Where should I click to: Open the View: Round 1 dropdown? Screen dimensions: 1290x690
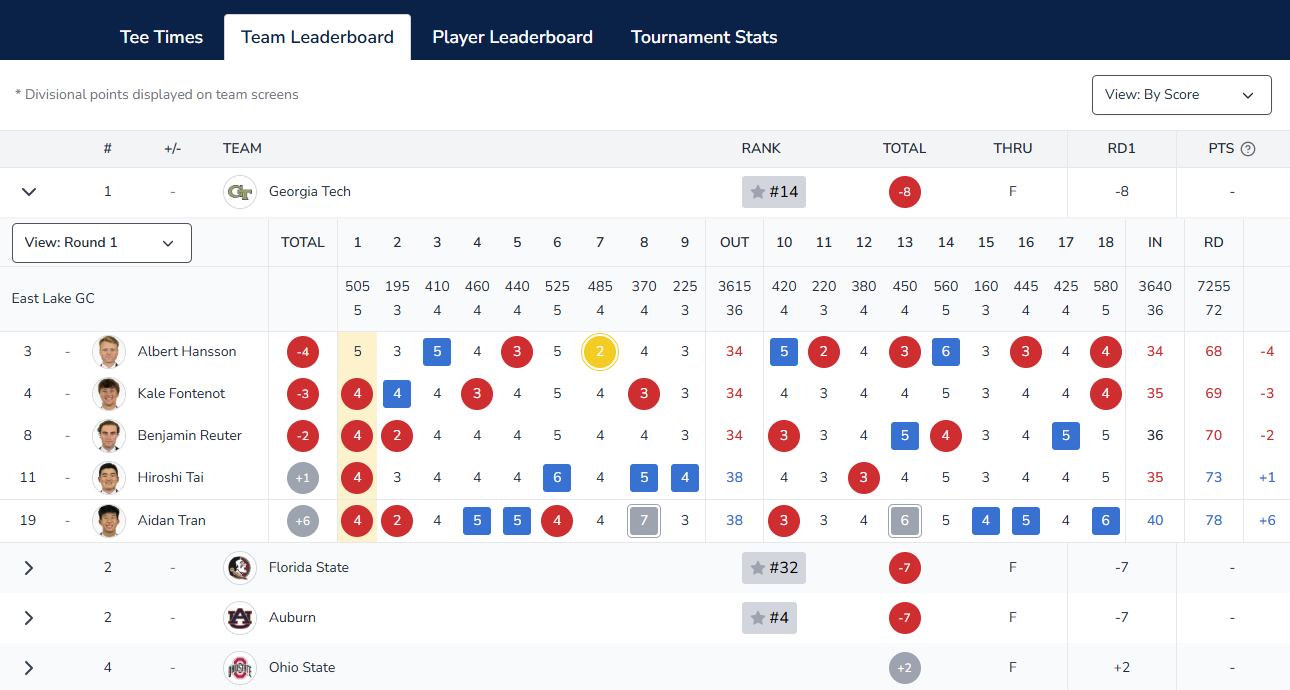point(102,243)
